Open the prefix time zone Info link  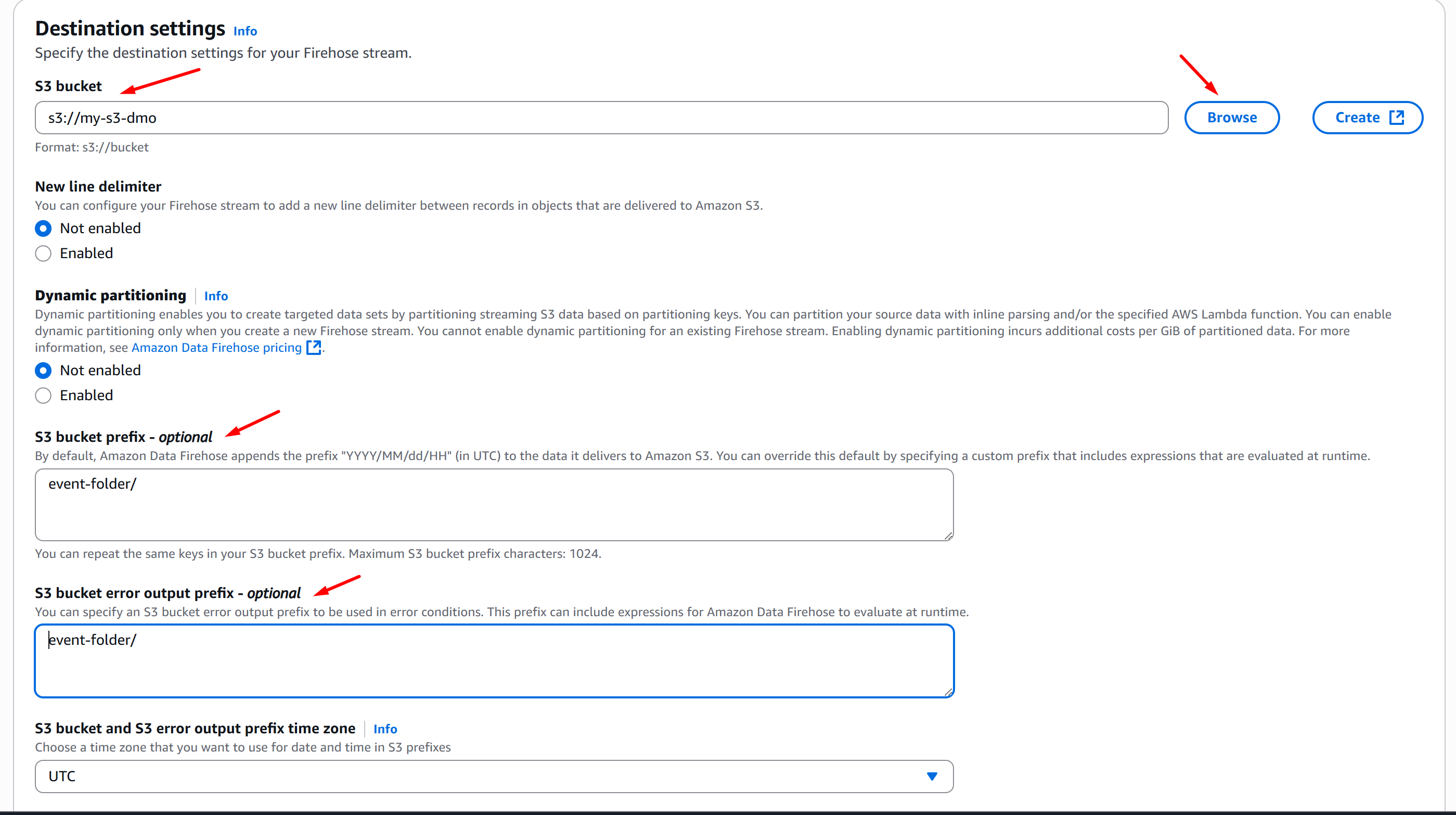(385, 729)
